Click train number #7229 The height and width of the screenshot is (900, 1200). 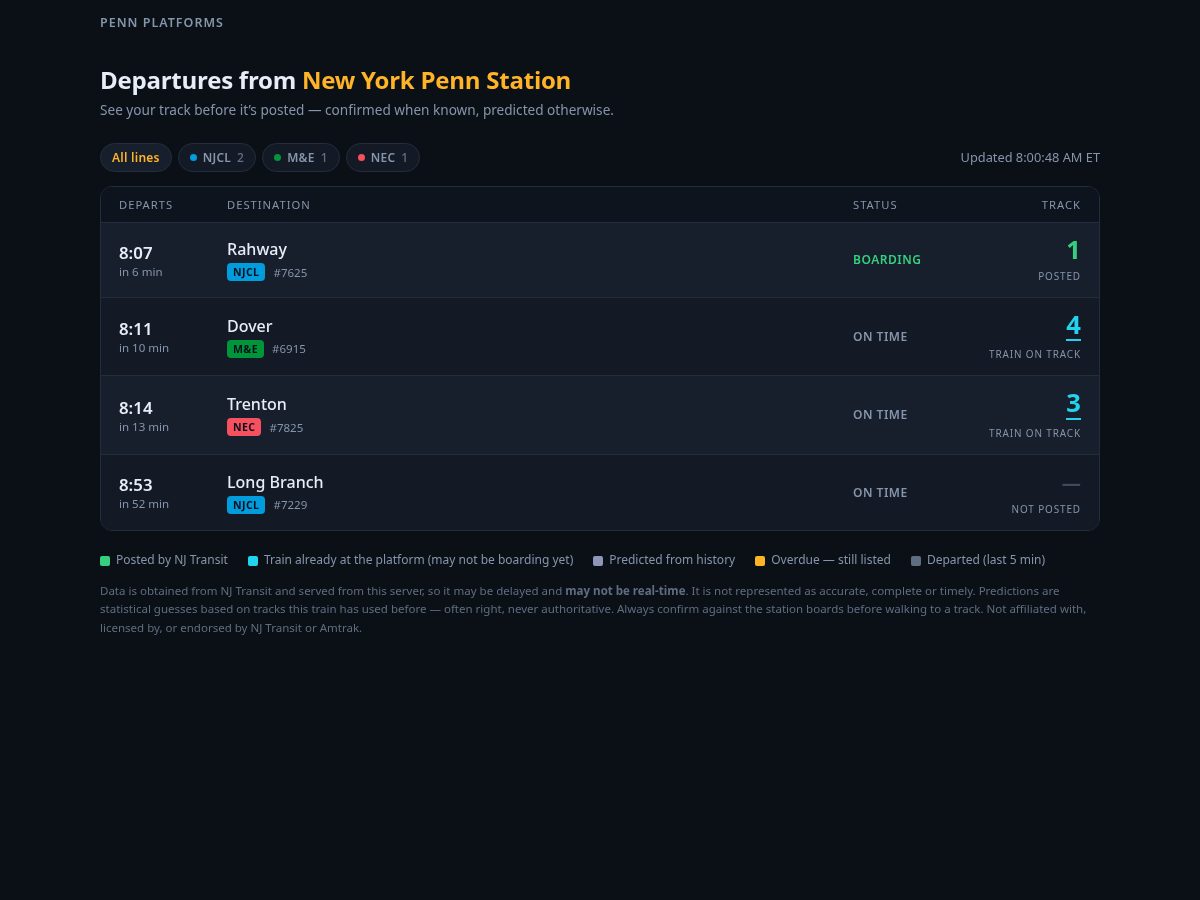click(x=291, y=506)
